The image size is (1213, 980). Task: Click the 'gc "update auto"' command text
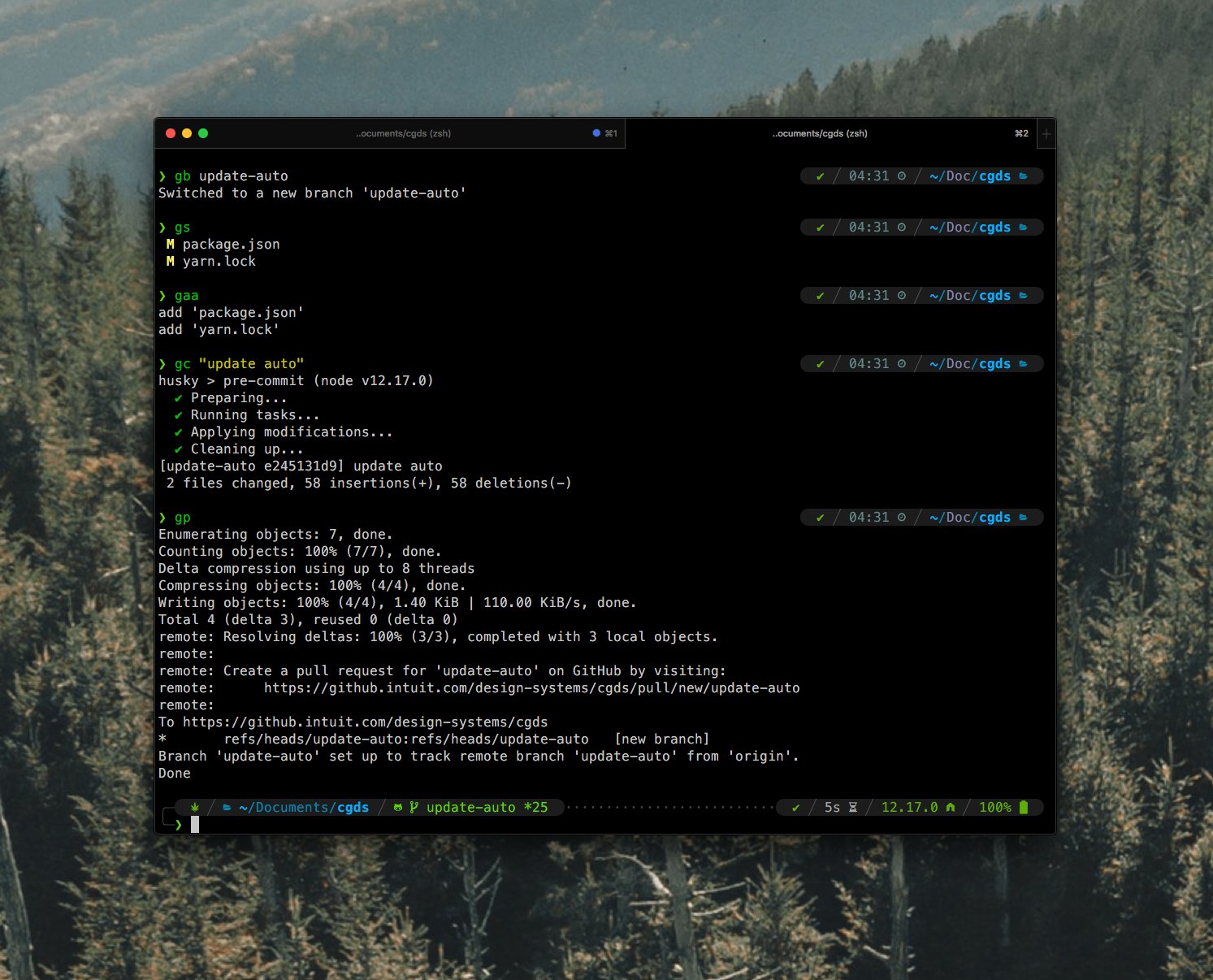(x=240, y=363)
